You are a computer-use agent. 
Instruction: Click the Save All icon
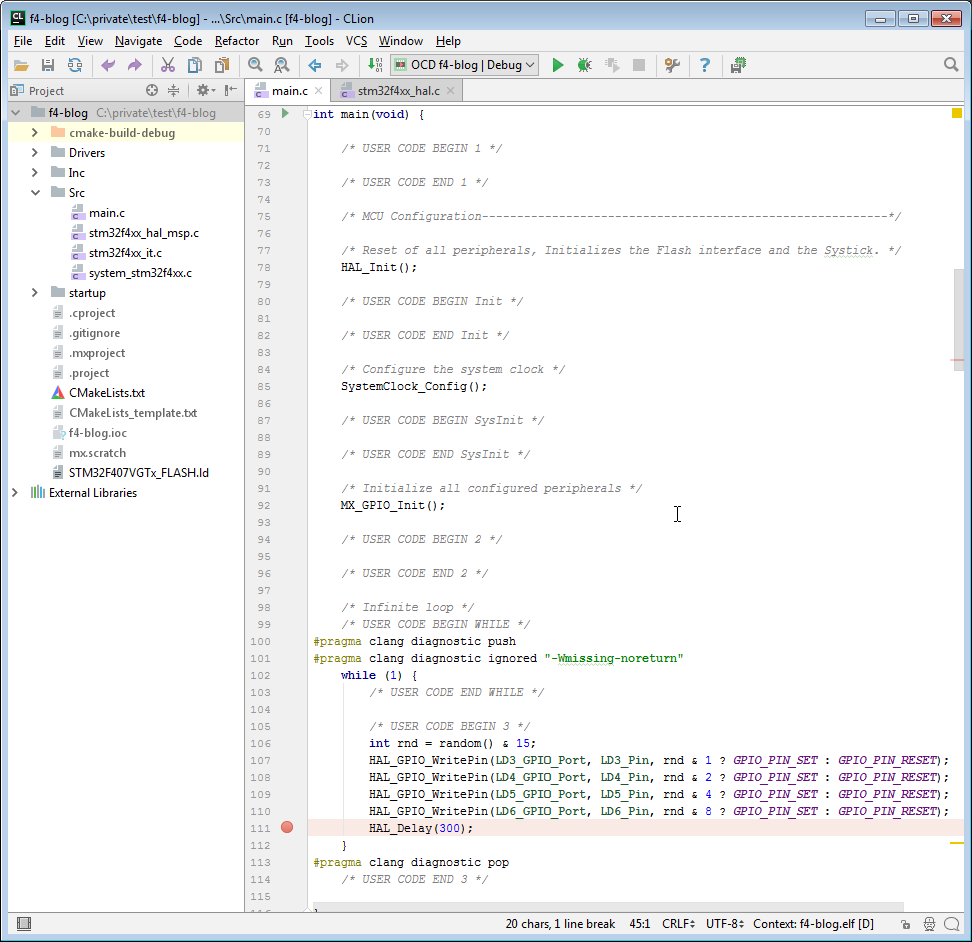pos(47,65)
